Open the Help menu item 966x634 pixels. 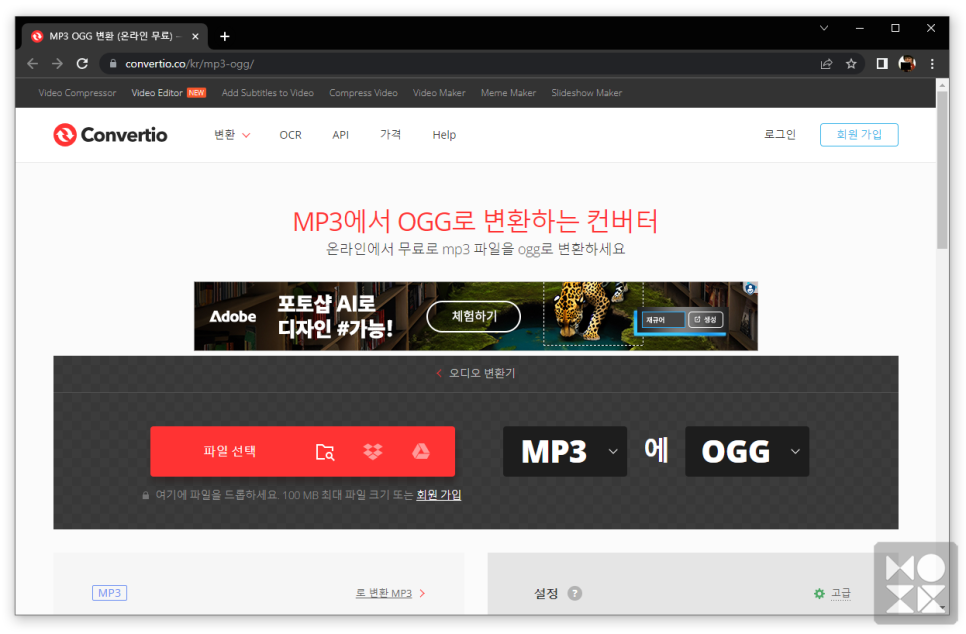click(x=444, y=135)
